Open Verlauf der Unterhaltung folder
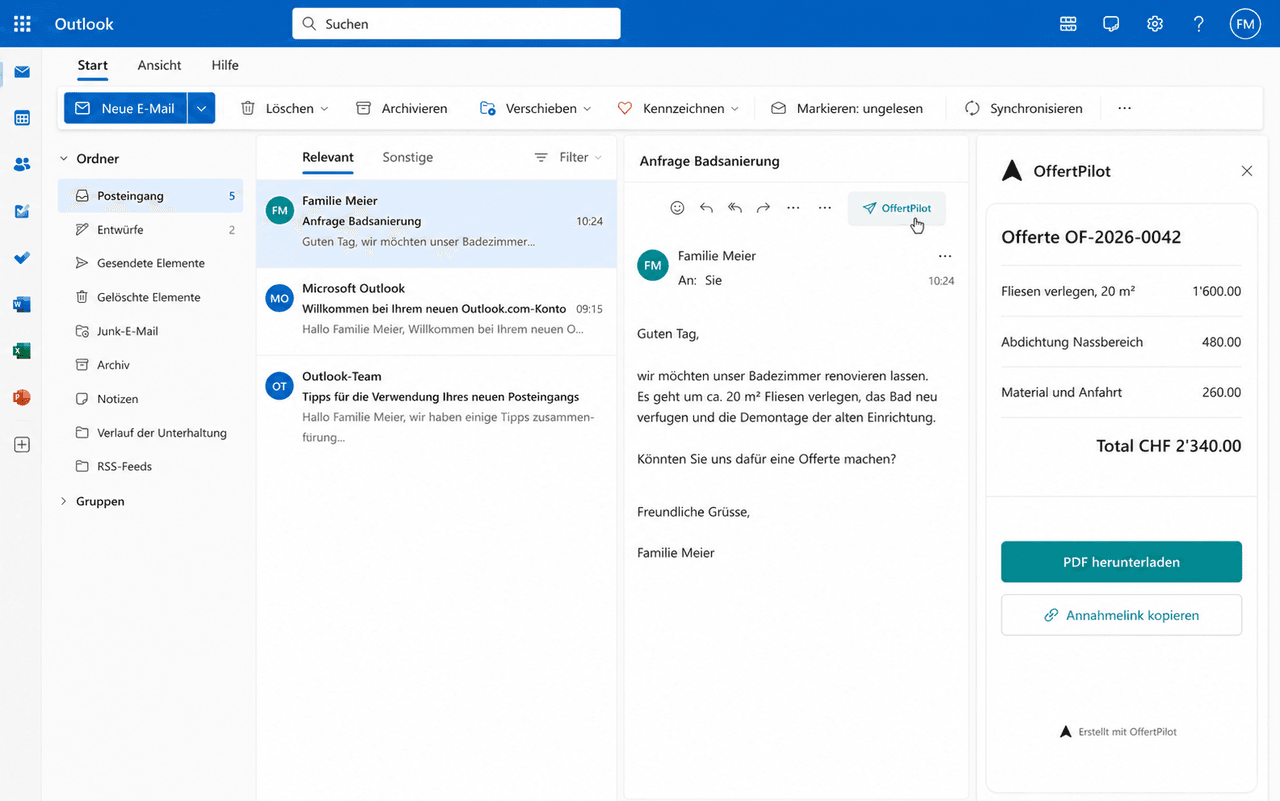This screenshot has height=801, width=1280. tap(150, 433)
